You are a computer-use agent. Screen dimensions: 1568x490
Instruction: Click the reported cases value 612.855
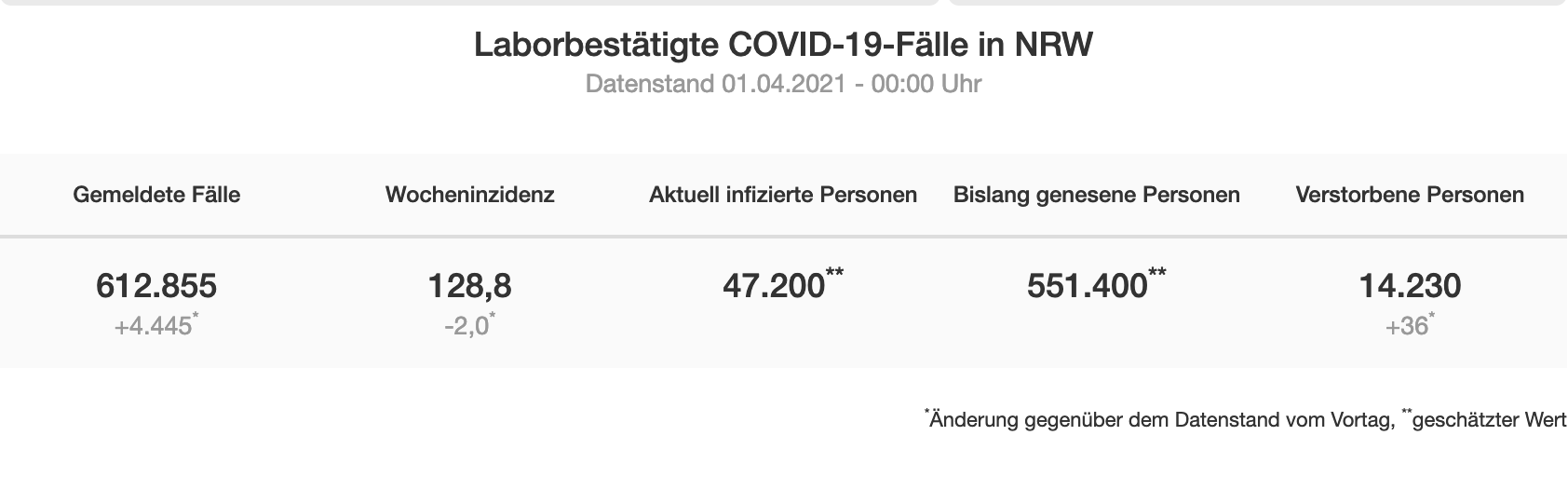[156, 285]
